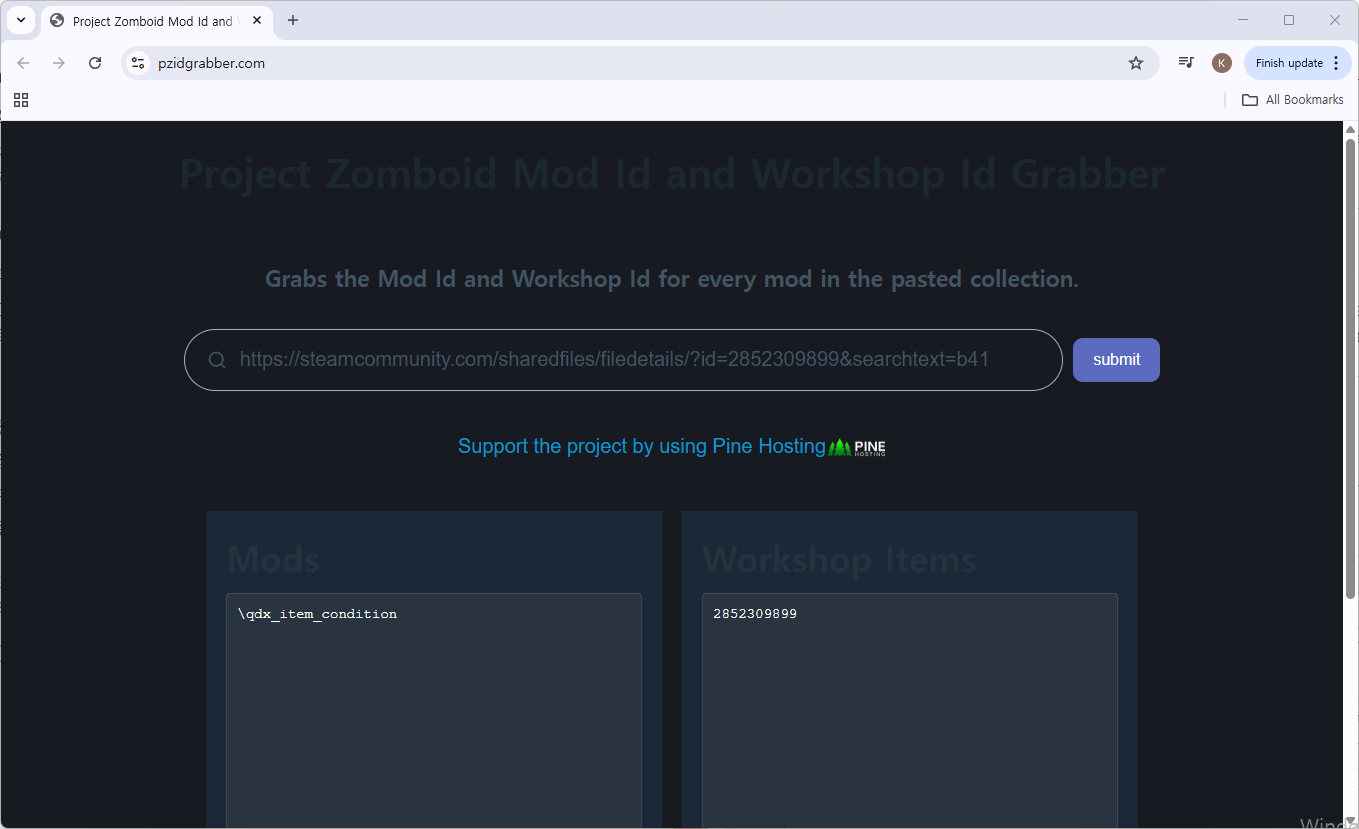Click the \qdx_item_condition mod id text
Image resolution: width=1359 pixels, height=829 pixels.
point(317,614)
